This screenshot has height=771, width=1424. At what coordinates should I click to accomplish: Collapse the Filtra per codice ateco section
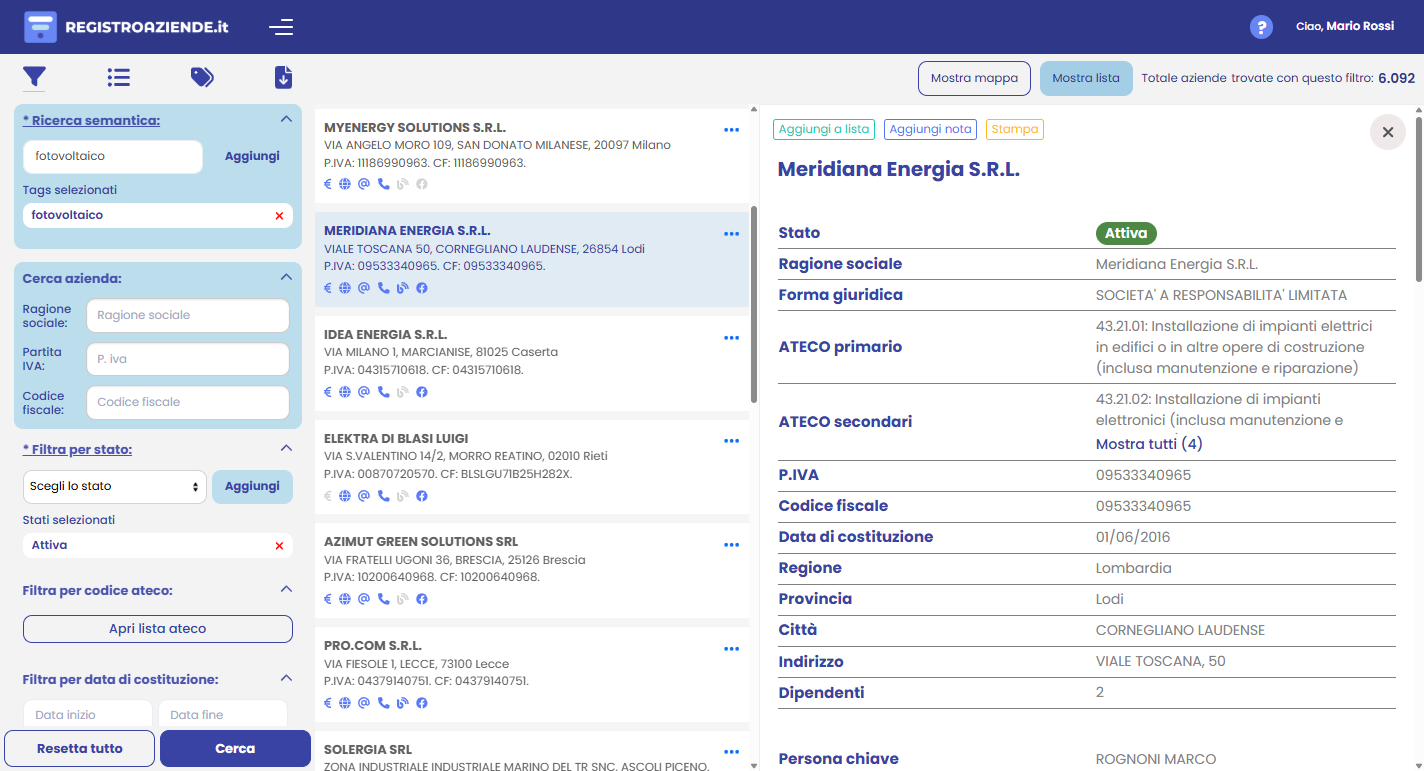pyautogui.click(x=286, y=589)
